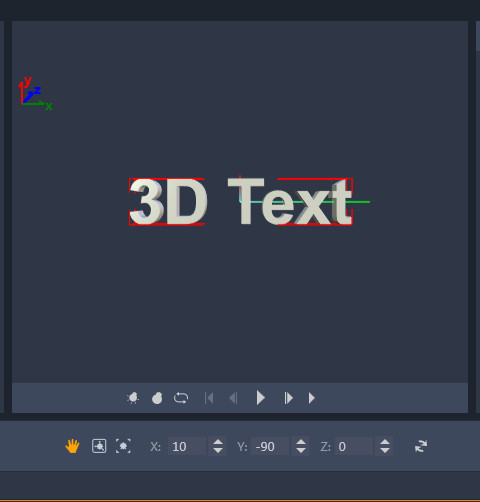Click the reset transform arrows icon

421,446
